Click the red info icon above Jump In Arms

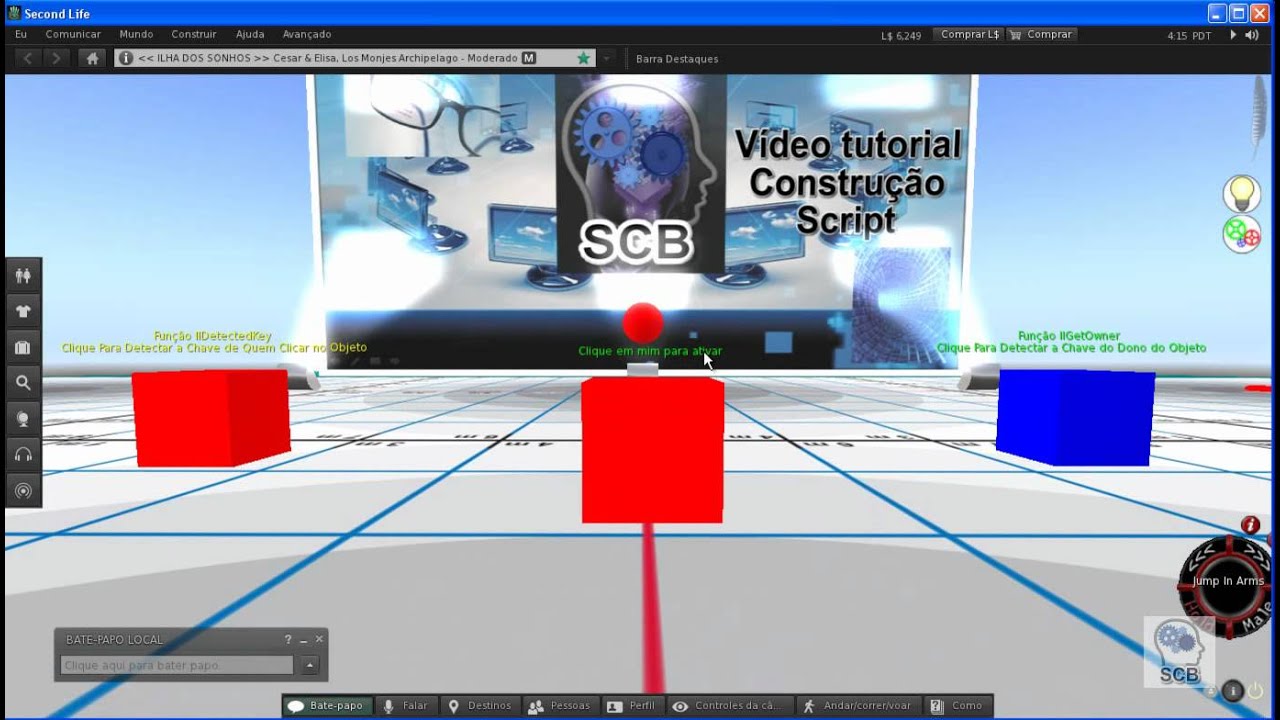1250,525
